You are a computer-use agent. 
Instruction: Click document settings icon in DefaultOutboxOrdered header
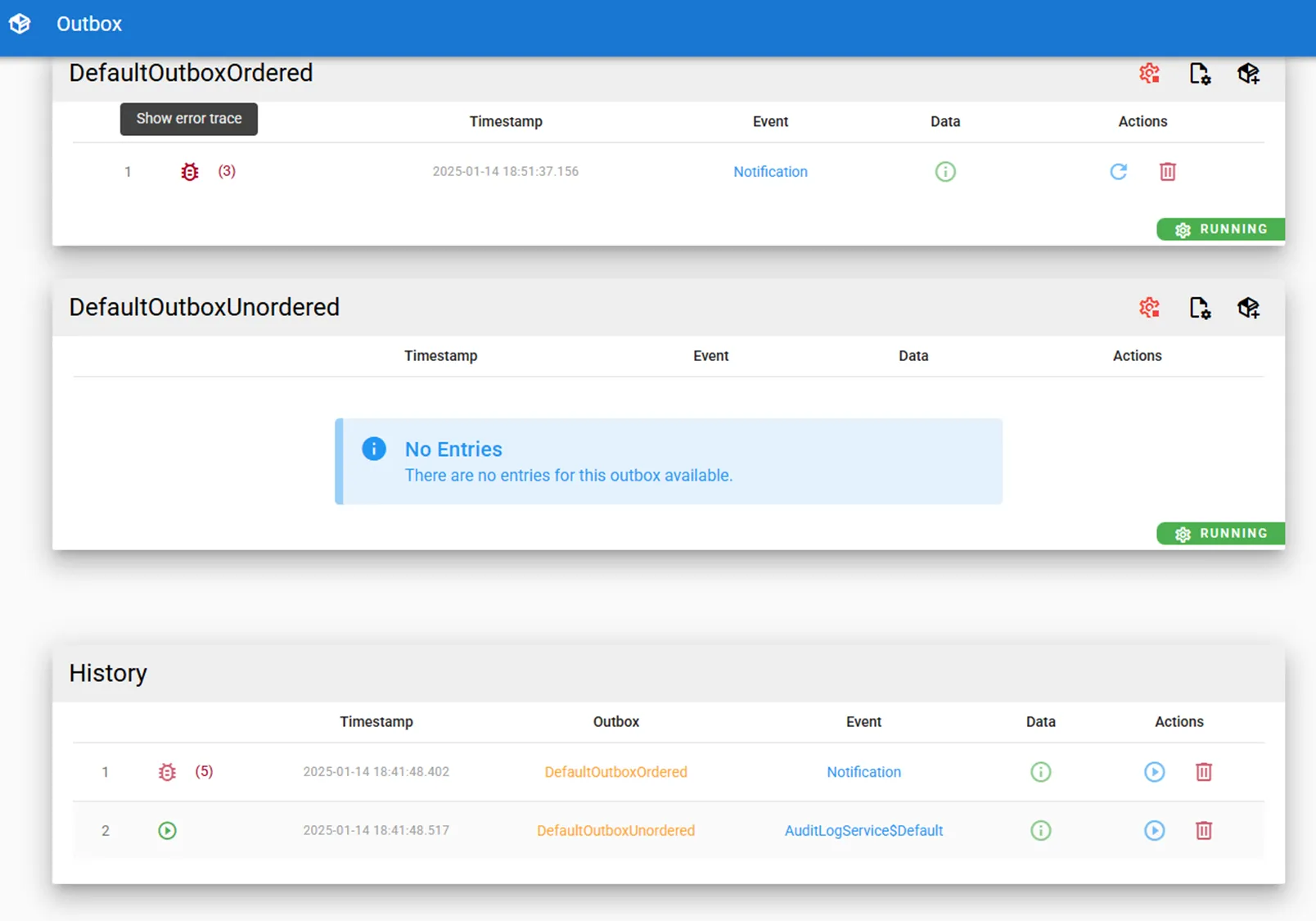click(1199, 74)
